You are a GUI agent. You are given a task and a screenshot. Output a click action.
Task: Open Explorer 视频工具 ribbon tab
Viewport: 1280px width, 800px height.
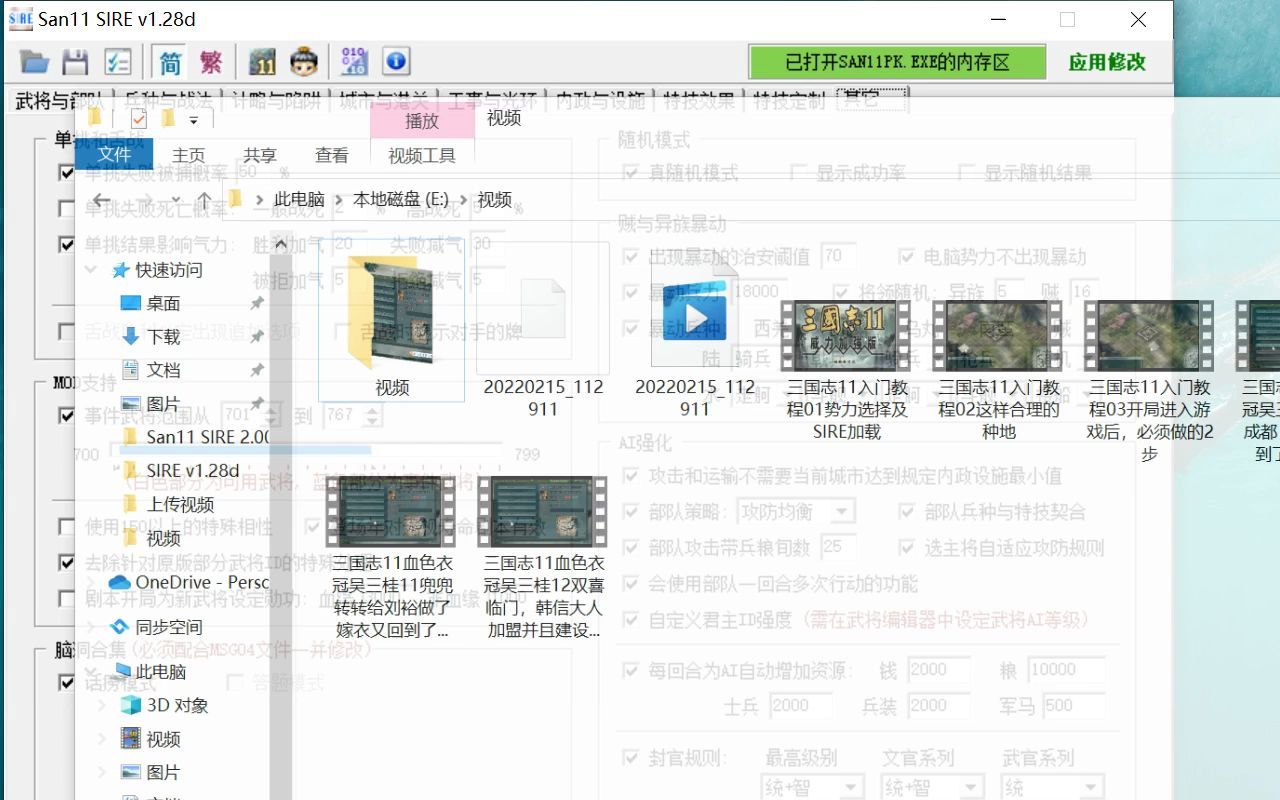(x=422, y=155)
